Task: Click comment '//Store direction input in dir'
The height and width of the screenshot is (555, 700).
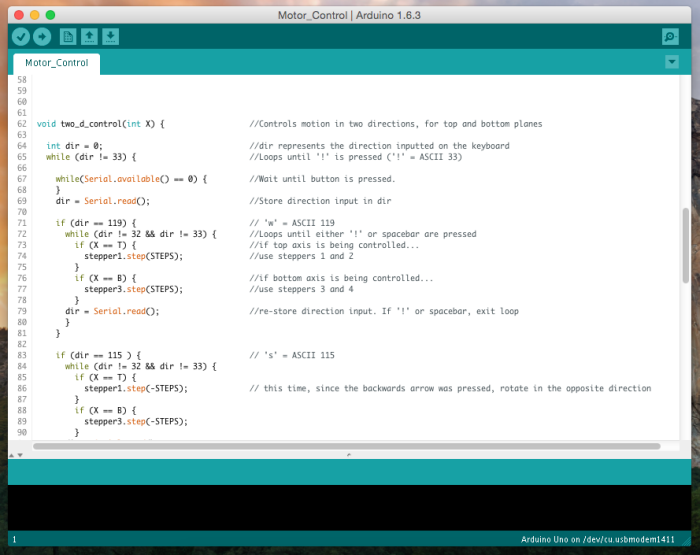Action: tap(320, 201)
